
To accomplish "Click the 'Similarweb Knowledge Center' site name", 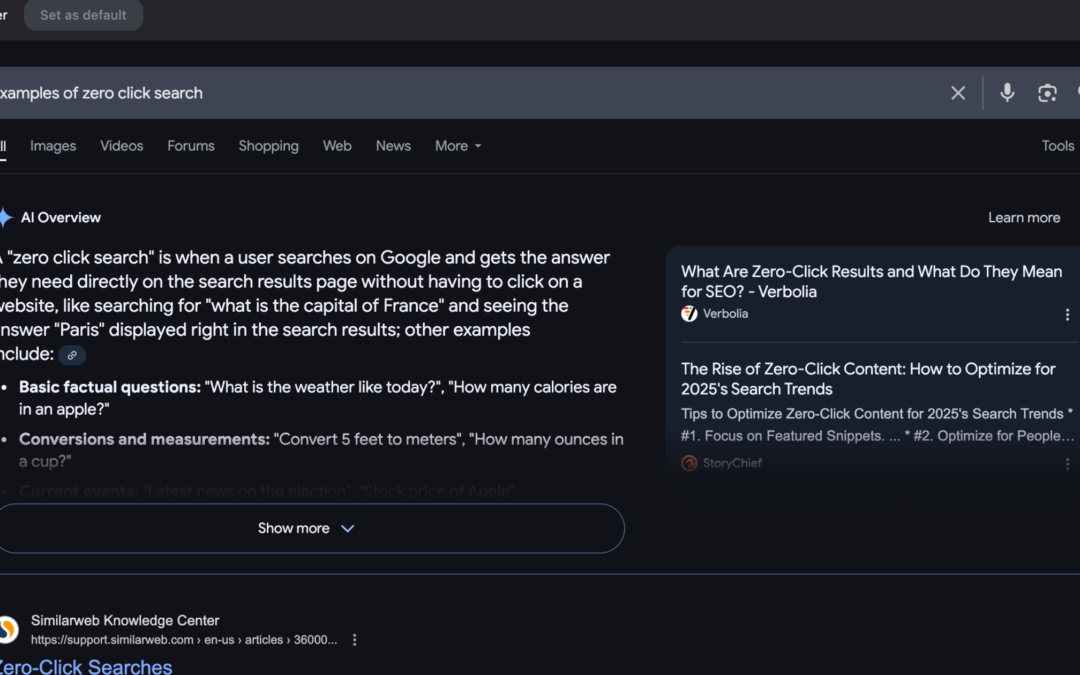I will tap(125, 621).
